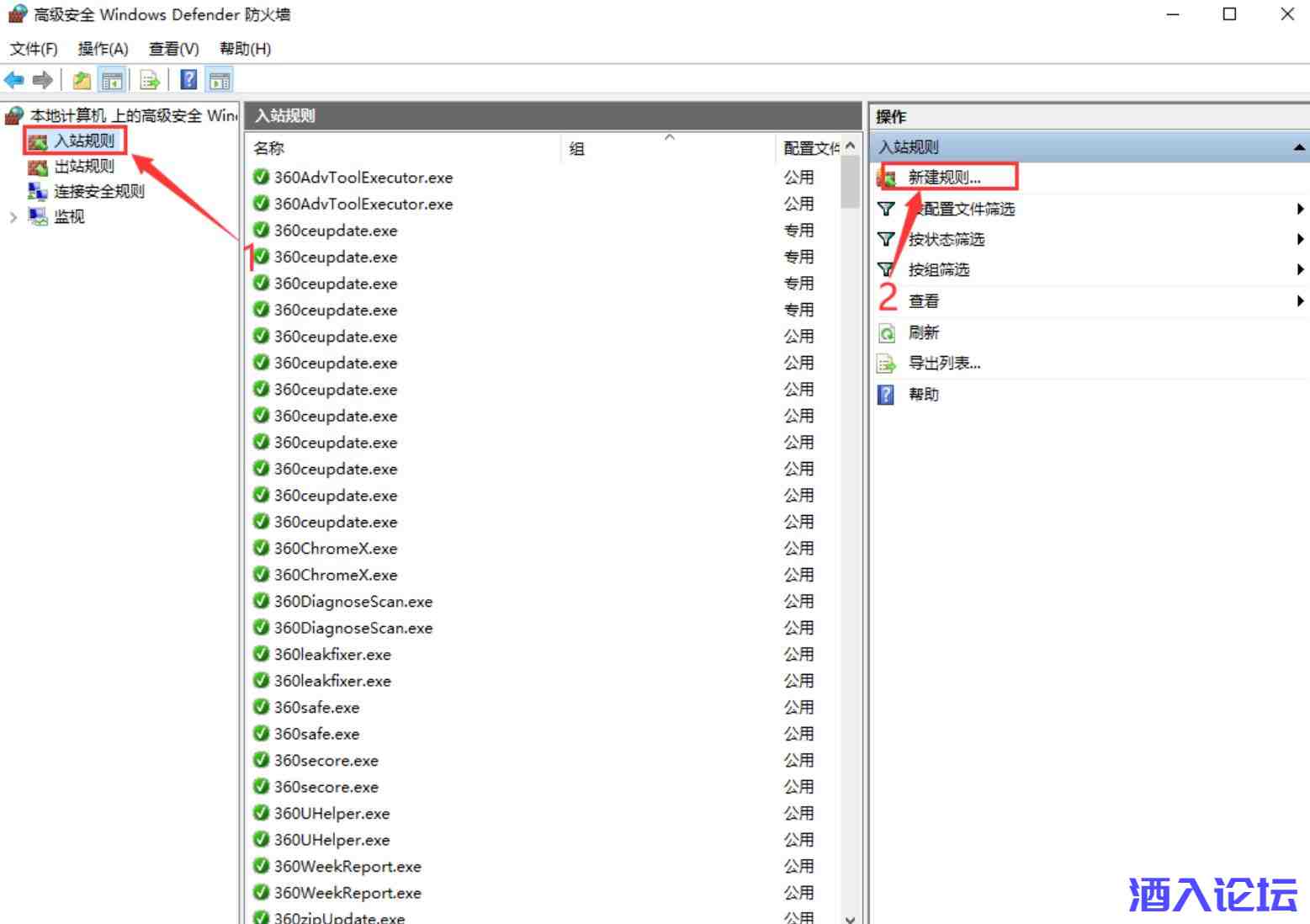Viewport: 1310px width, 924px height.
Task: Click the rules list vertical scrollbar thumb
Action: point(850,183)
